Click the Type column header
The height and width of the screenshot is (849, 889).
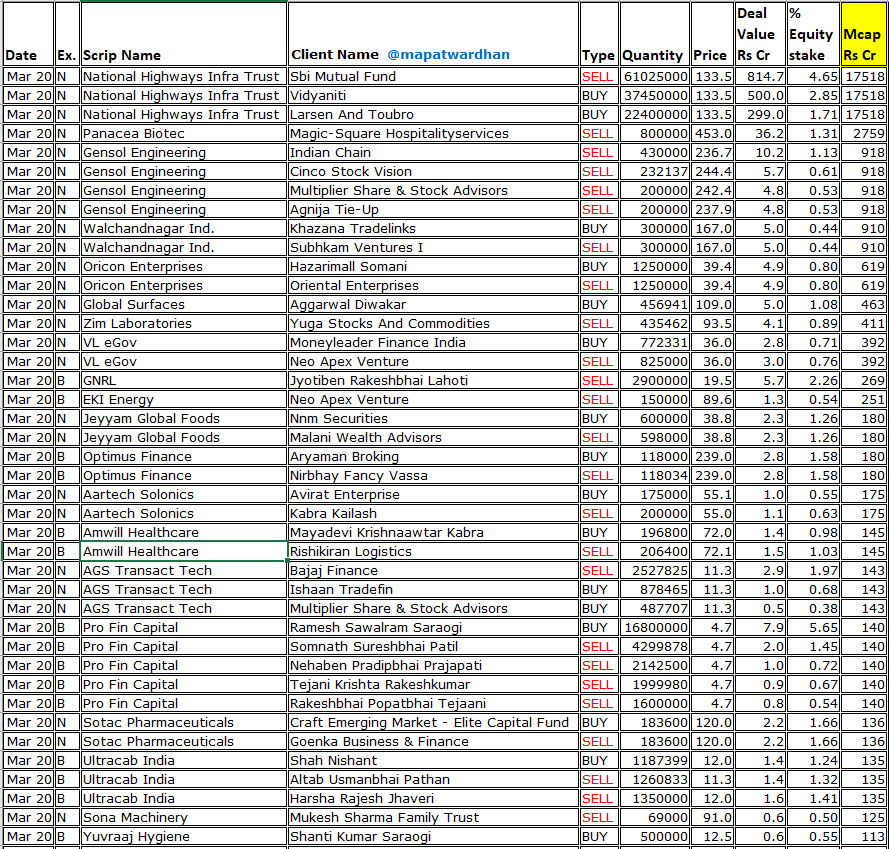click(x=599, y=34)
